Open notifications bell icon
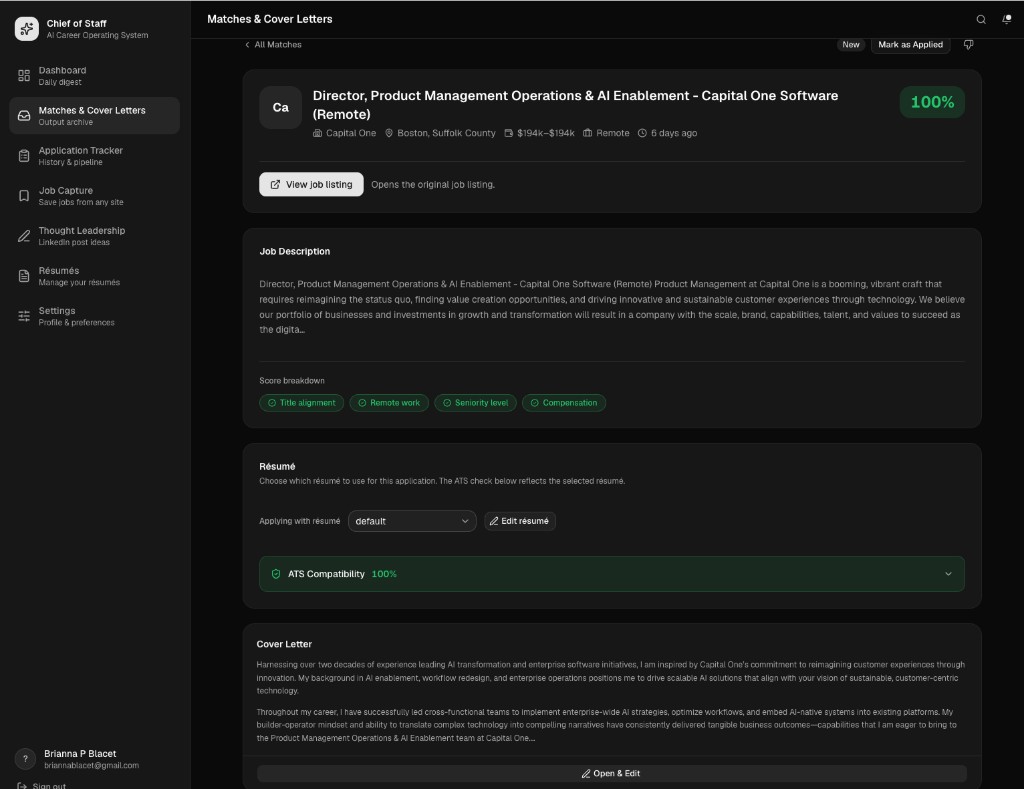Viewport: 1024px width, 789px height. [1006, 20]
